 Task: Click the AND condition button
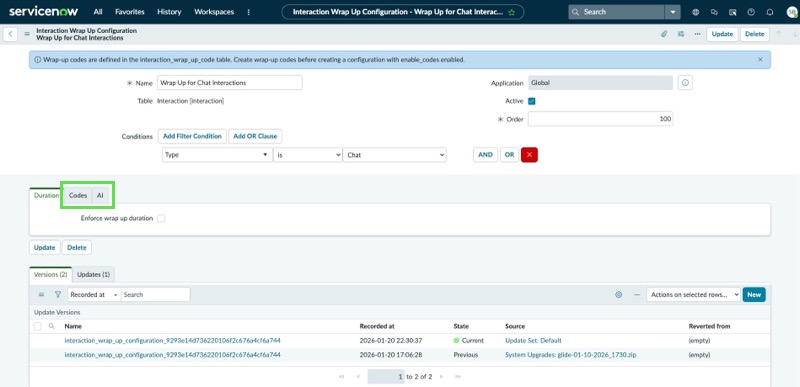(x=485, y=155)
